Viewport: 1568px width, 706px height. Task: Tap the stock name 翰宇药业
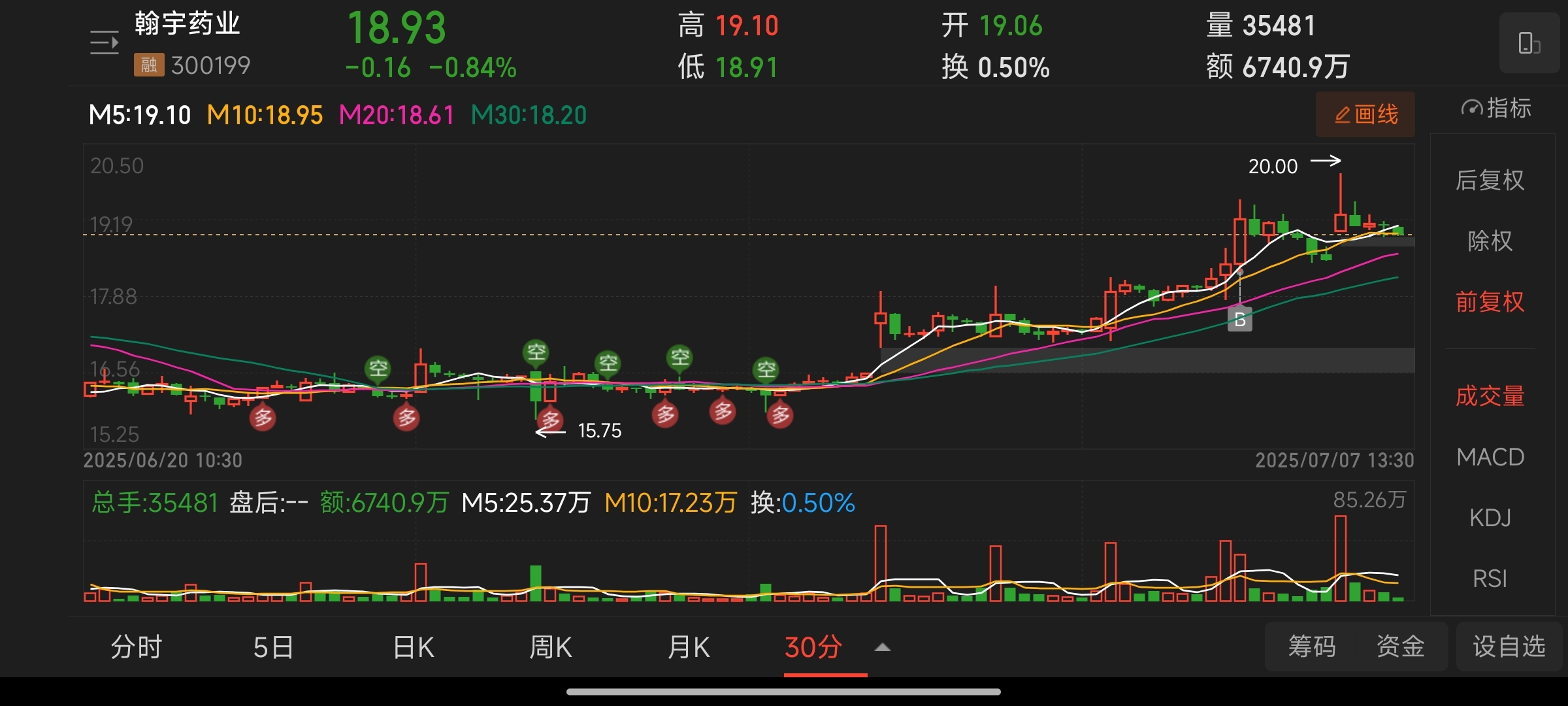(x=188, y=24)
